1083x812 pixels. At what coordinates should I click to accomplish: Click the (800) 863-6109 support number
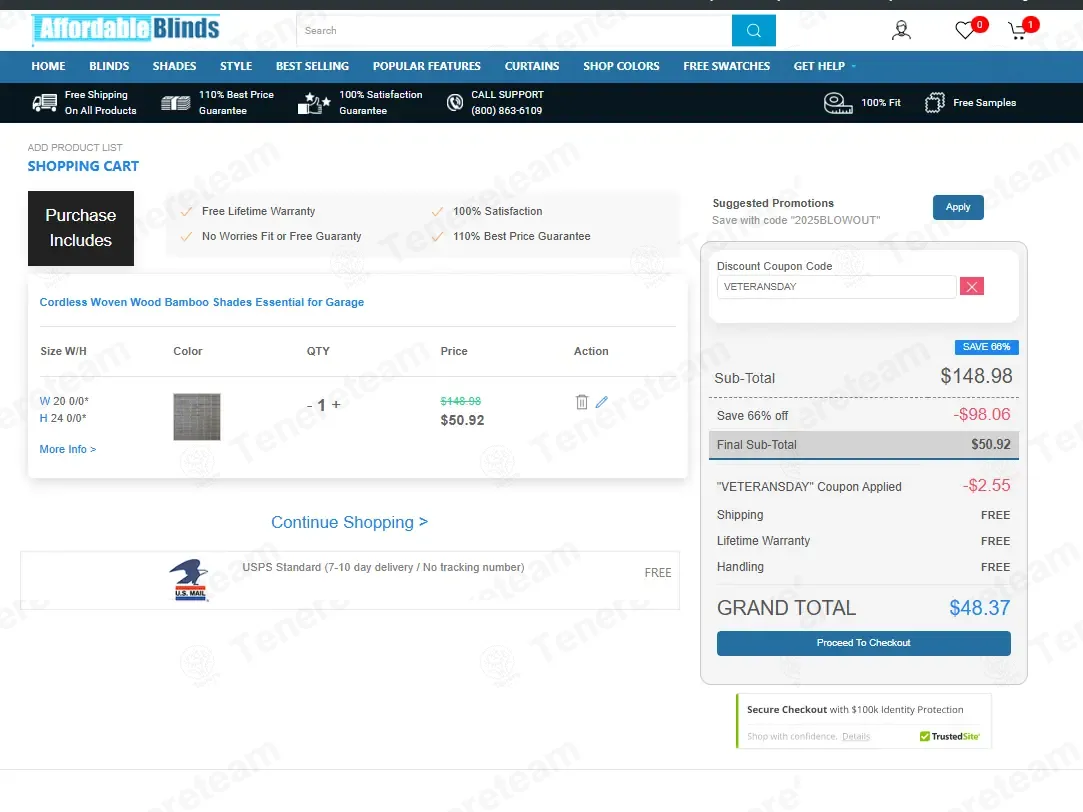(x=506, y=110)
